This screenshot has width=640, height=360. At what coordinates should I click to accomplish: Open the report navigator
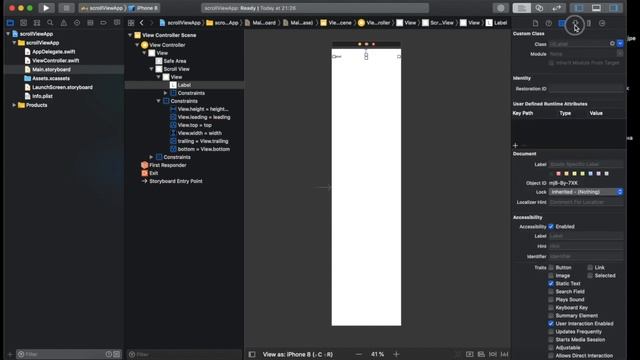(x=117, y=23)
